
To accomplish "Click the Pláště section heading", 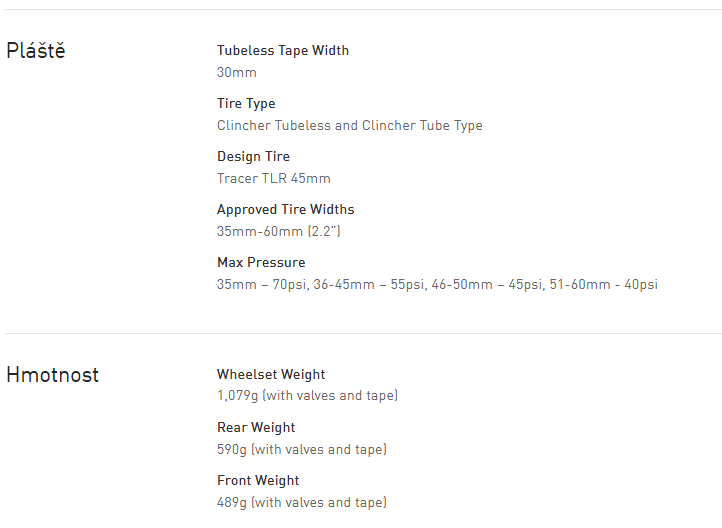I will (x=36, y=51).
